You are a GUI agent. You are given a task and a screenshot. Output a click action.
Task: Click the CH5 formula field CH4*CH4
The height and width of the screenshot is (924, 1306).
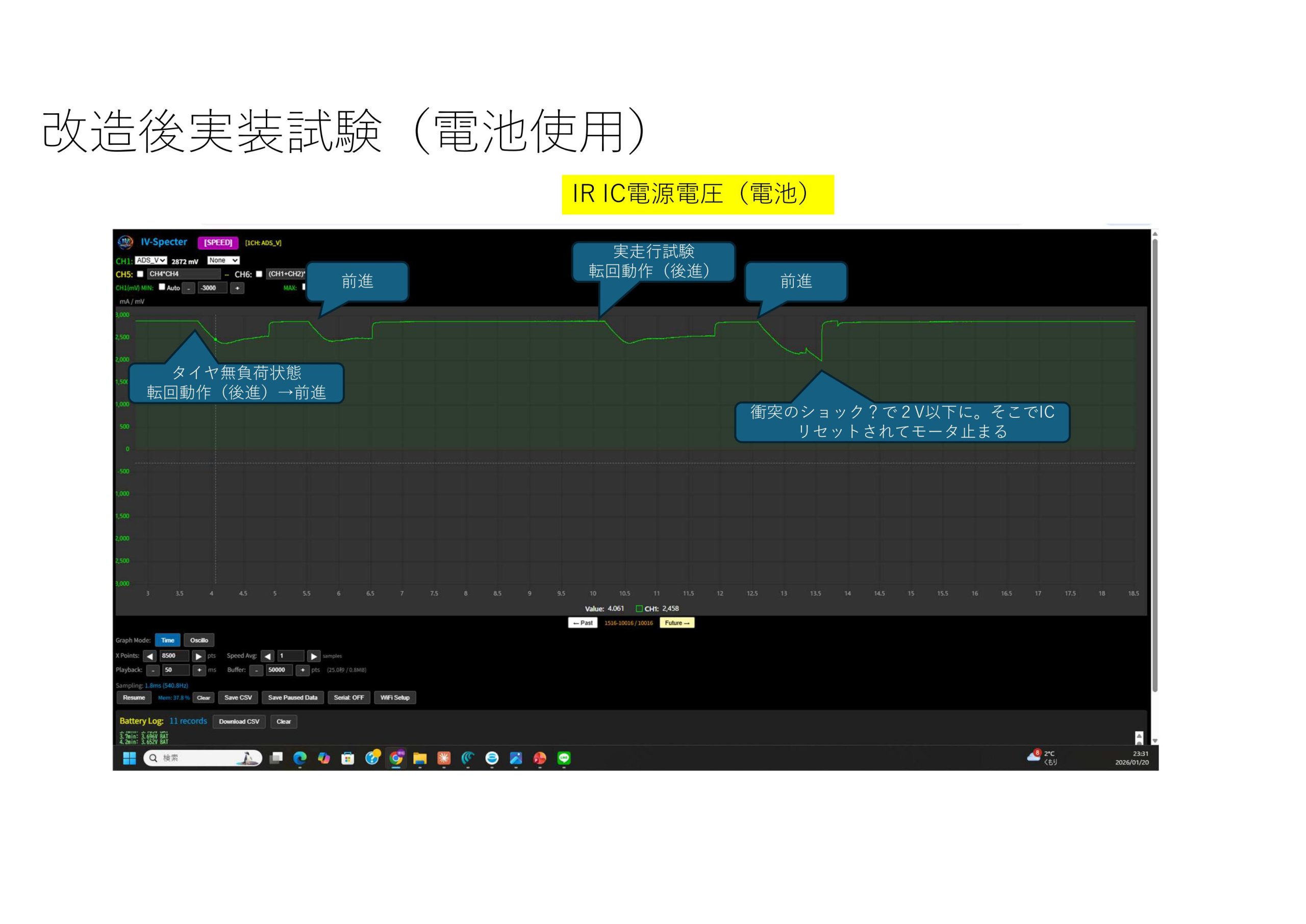tap(183, 273)
